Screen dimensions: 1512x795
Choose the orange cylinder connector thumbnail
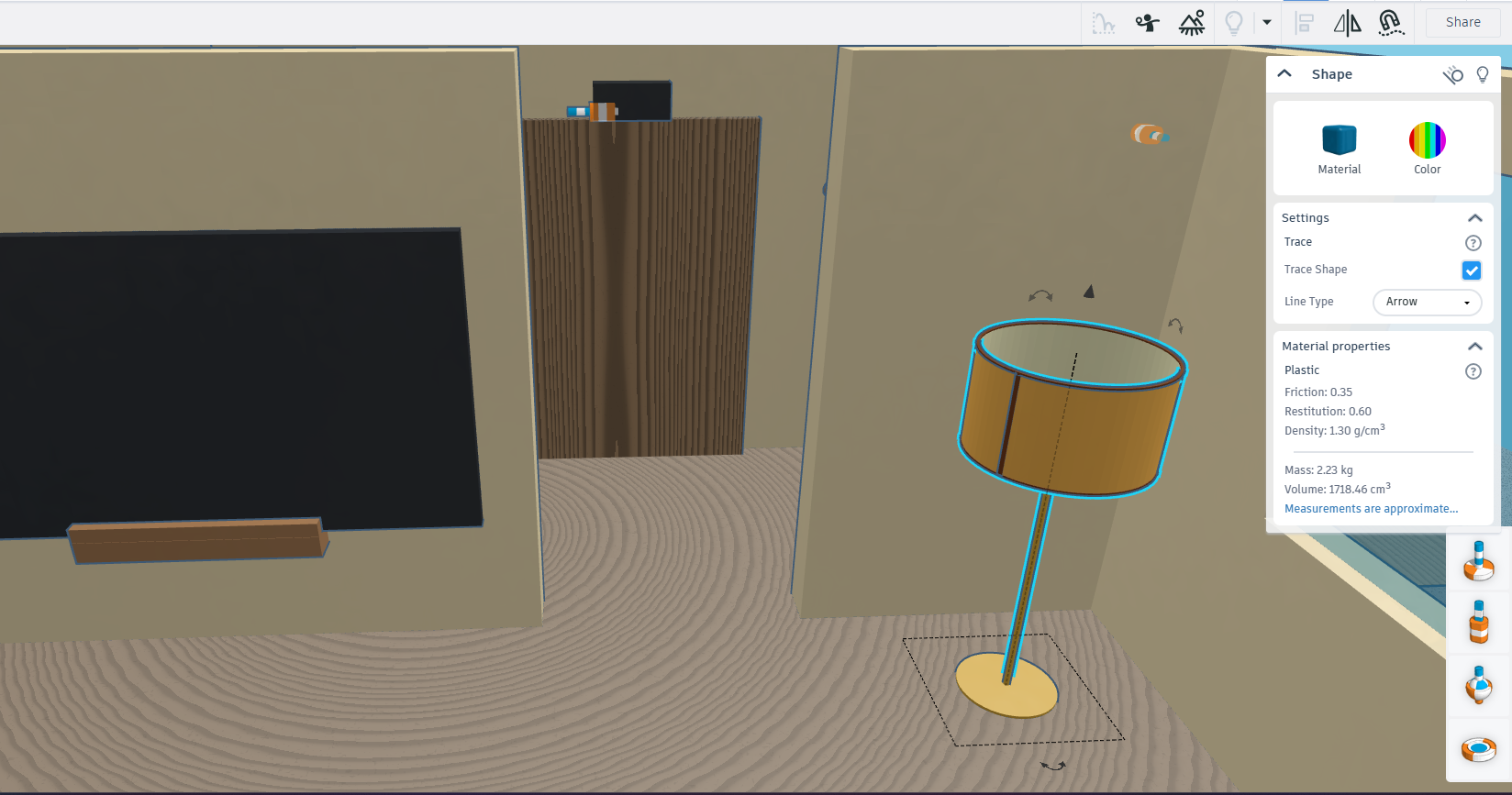coord(1479,623)
